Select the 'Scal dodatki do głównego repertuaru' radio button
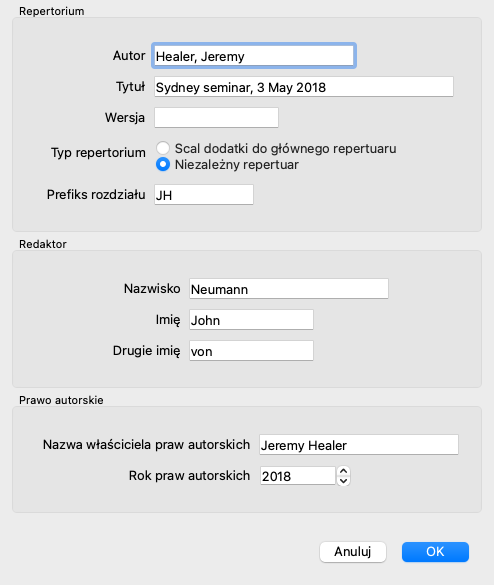Image resolution: width=494 pixels, height=585 pixels. (x=163, y=148)
